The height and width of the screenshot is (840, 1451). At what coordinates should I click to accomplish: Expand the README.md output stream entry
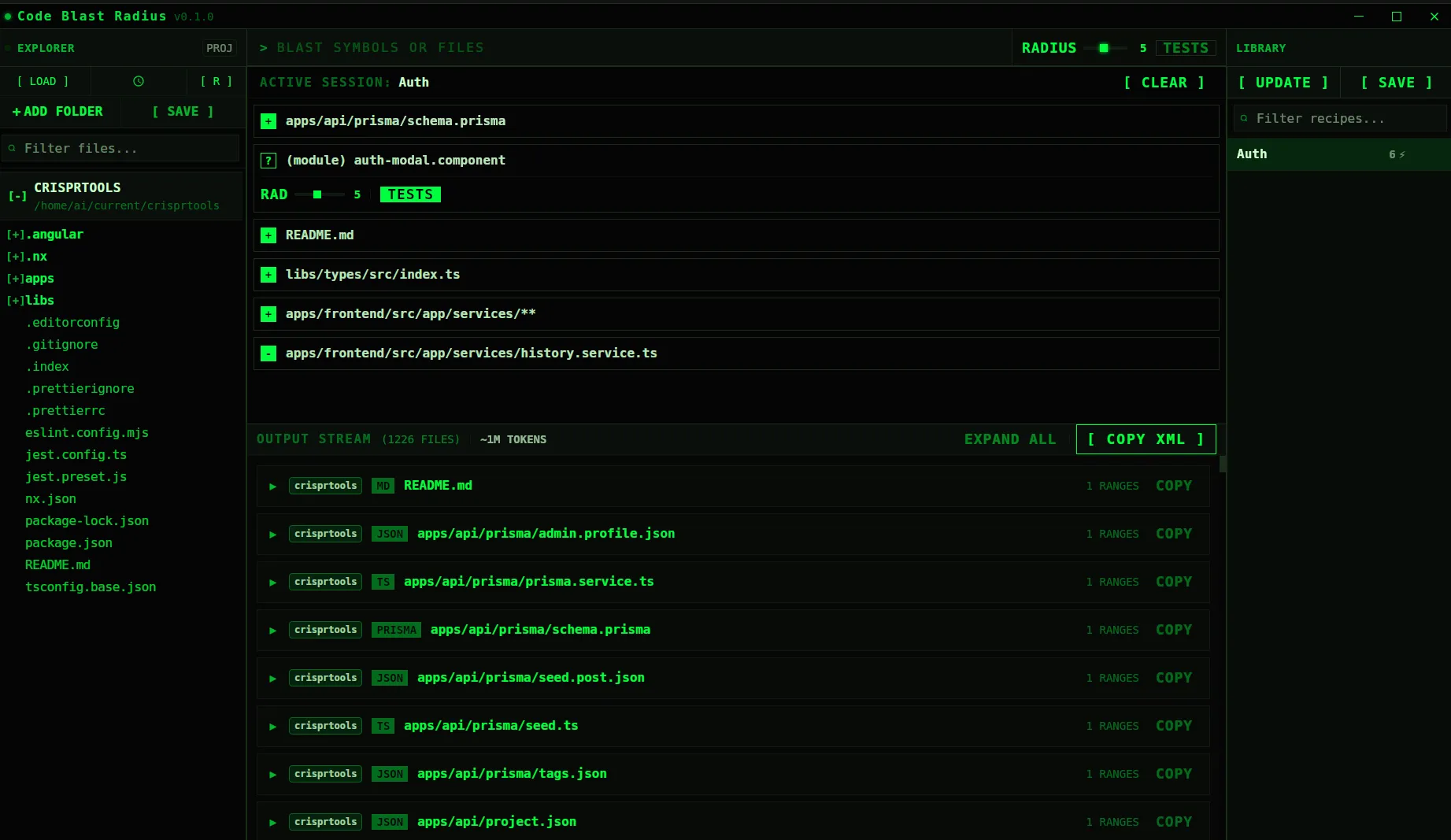(272, 486)
